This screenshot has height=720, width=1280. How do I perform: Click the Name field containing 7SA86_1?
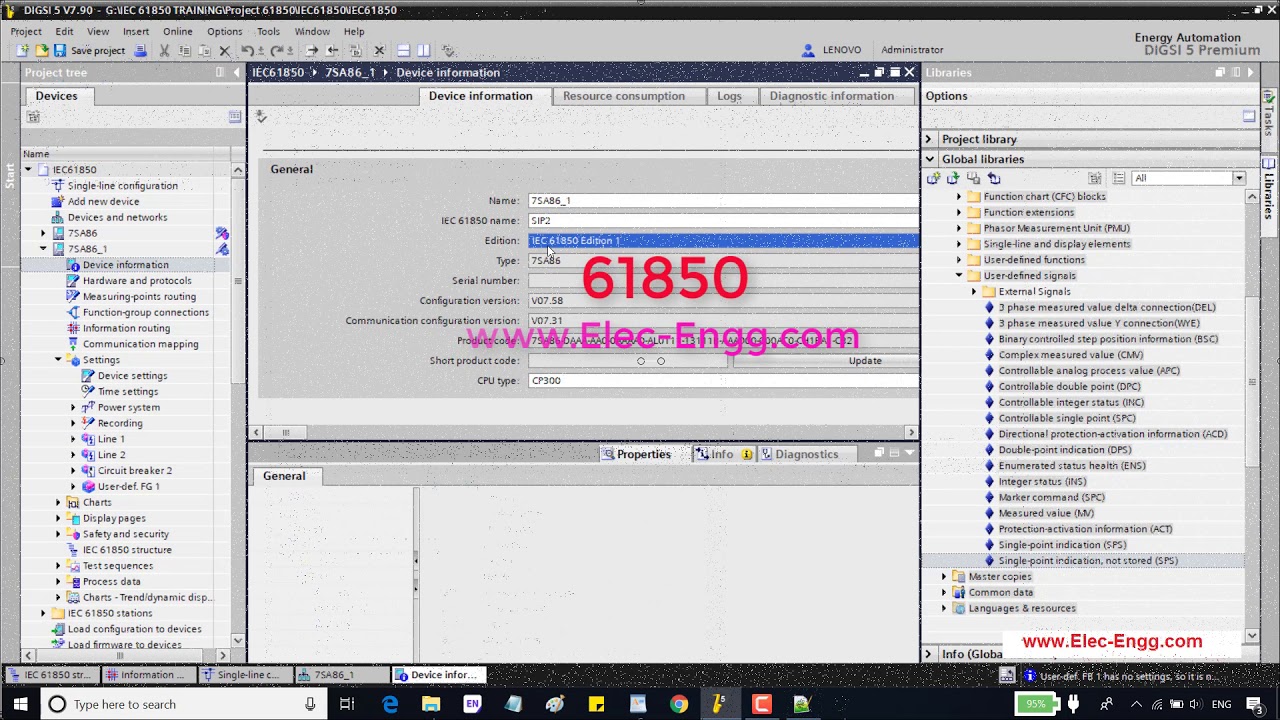tap(723, 200)
